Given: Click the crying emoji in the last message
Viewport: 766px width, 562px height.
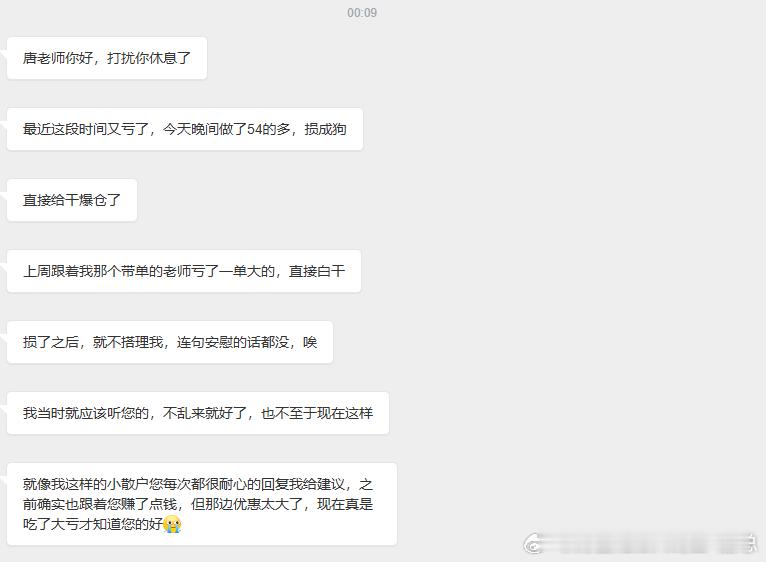Looking at the screenshot, I should tap(172, 524).
